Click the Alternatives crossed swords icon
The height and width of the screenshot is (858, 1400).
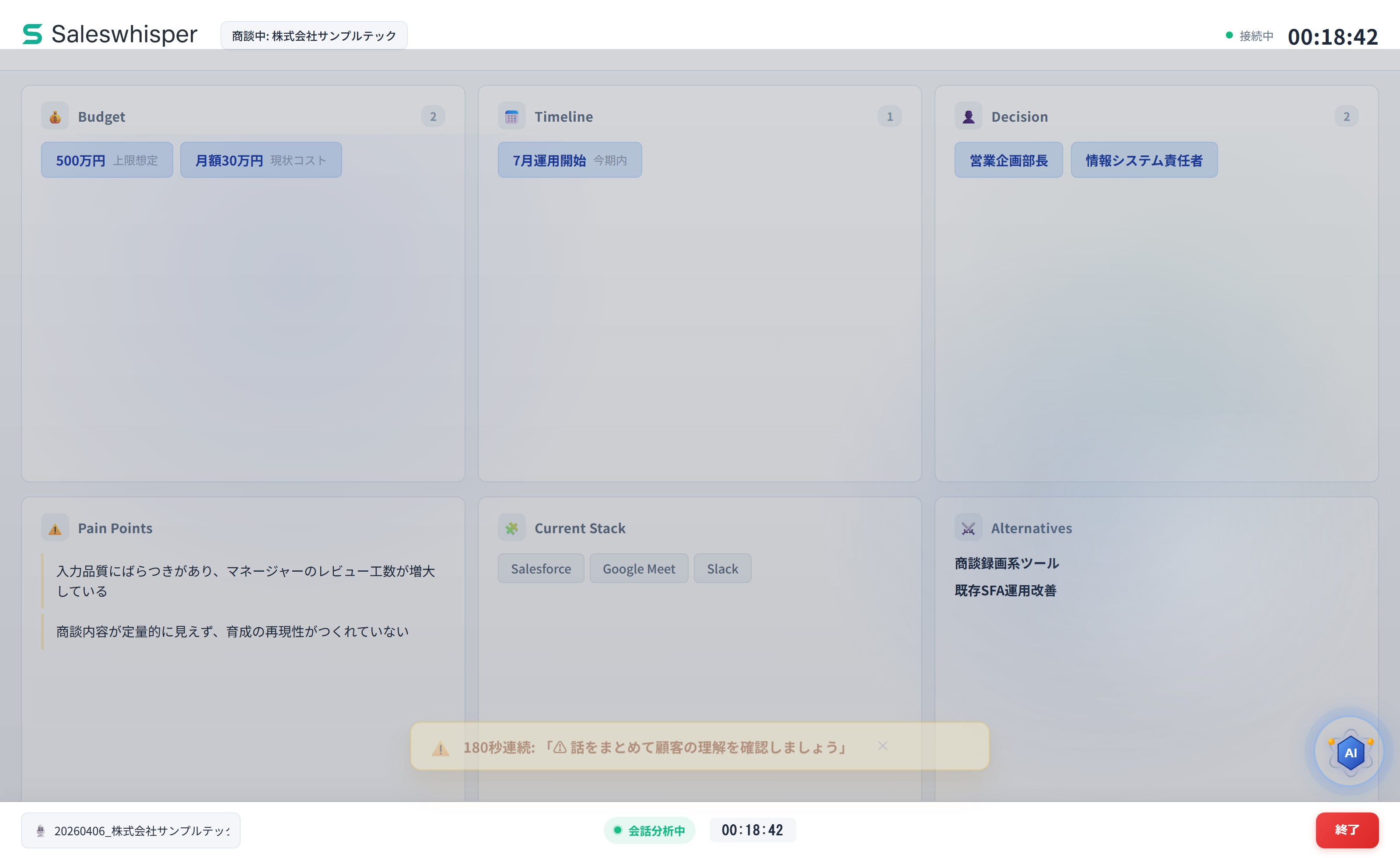[x=968, y=528]
